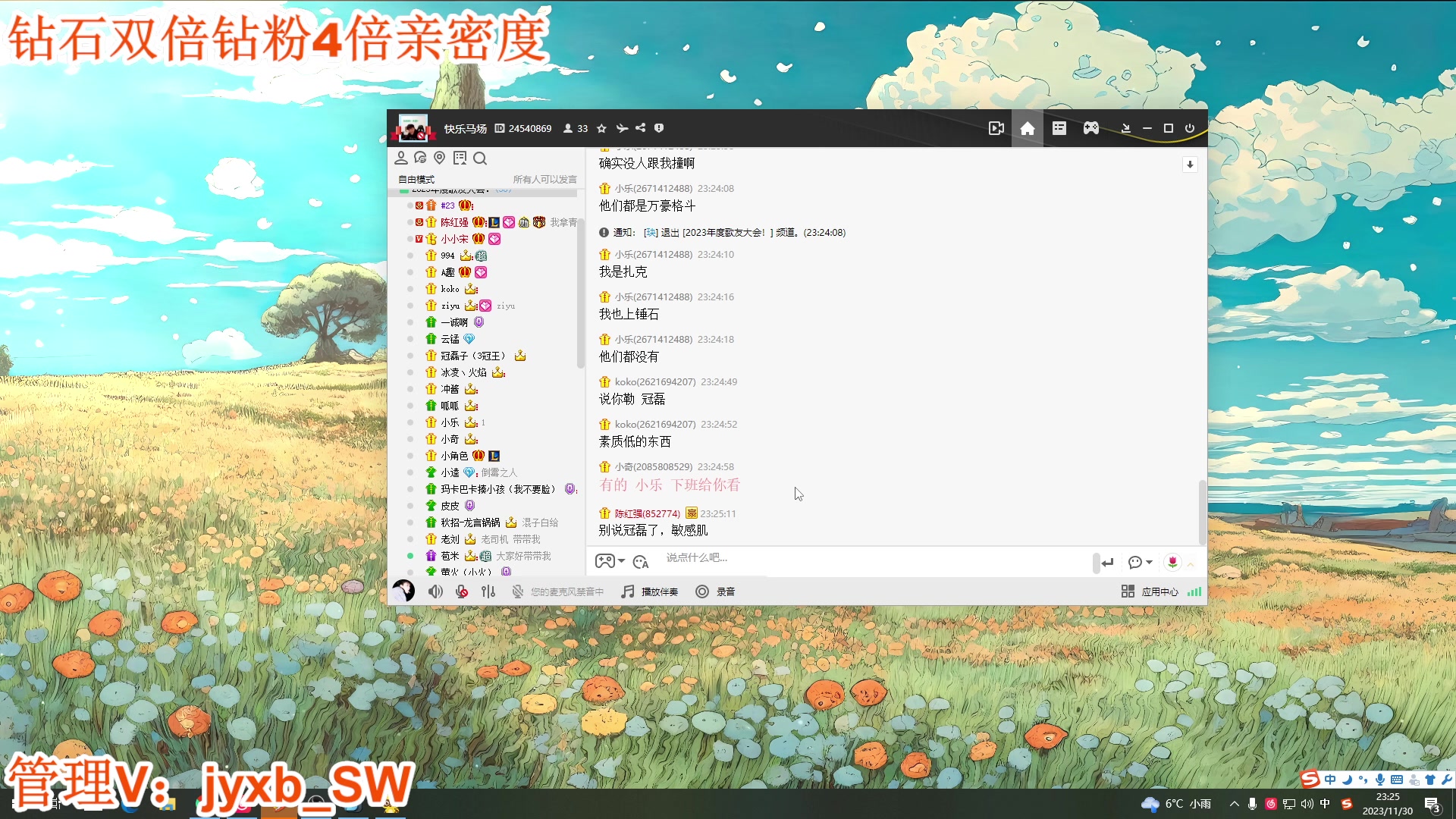Unmute your disabled microphone
Viewport: 1456px width, 819px height.
point(461,591)
